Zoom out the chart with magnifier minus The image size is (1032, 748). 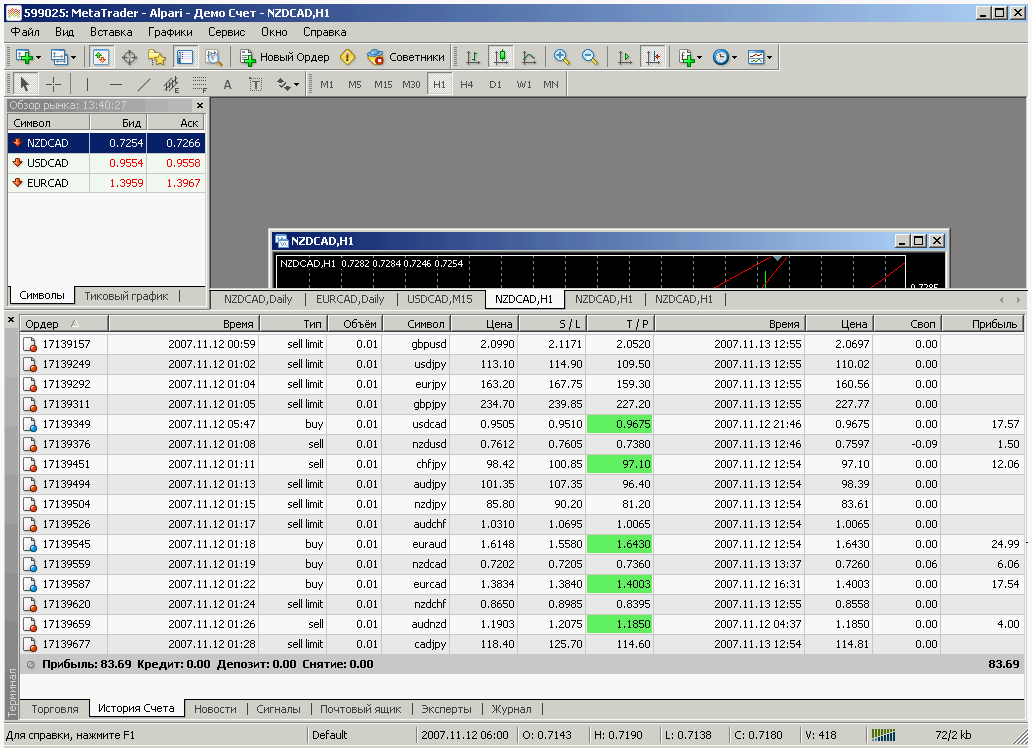589,57
